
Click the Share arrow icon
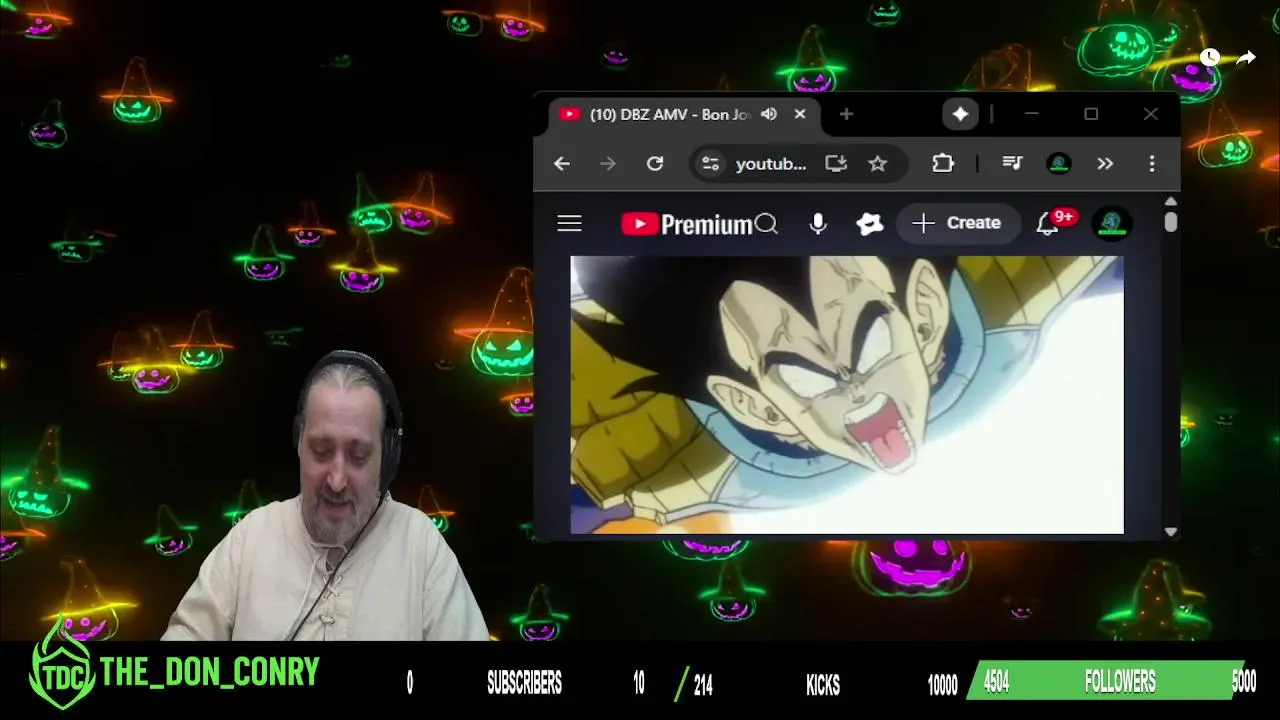tap(1246, 58)
